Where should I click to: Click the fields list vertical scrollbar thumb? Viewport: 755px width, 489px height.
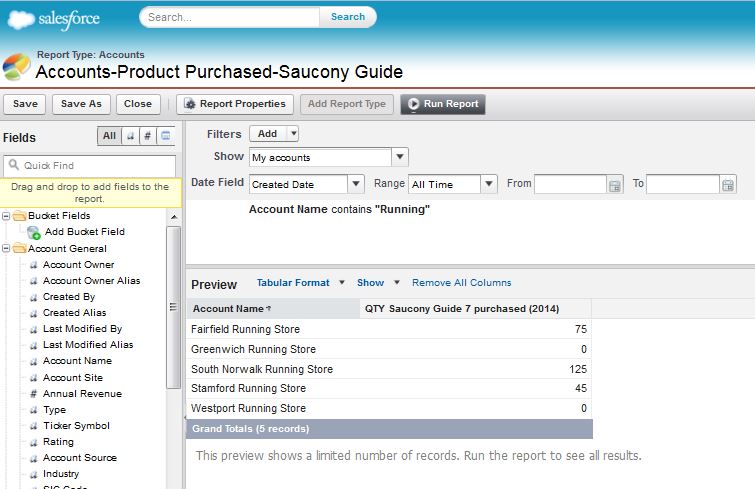point(173,307)
